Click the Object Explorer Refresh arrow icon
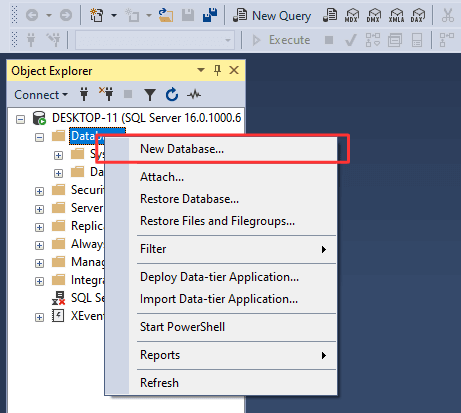The image size is (461, 413). (172, 95)
